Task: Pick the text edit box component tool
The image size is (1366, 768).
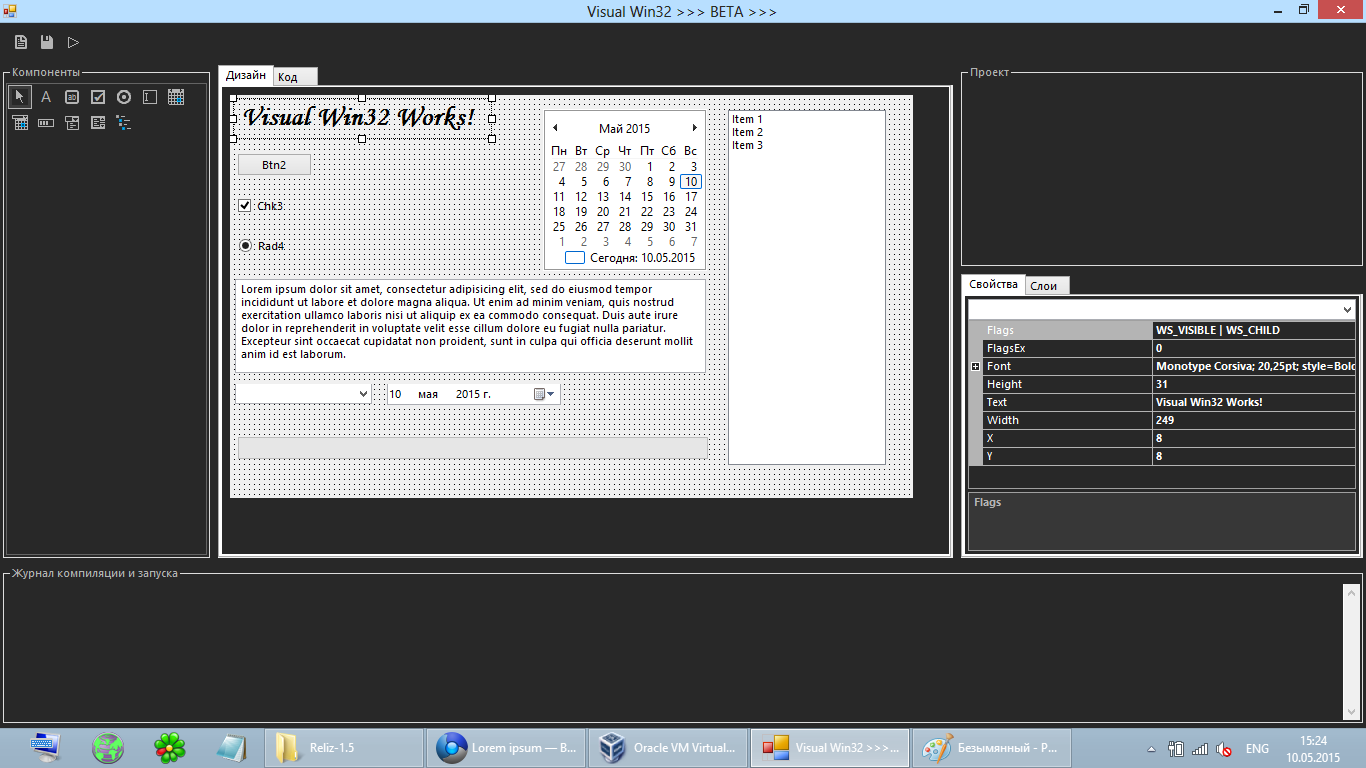Action: click(x=150, y=97)
